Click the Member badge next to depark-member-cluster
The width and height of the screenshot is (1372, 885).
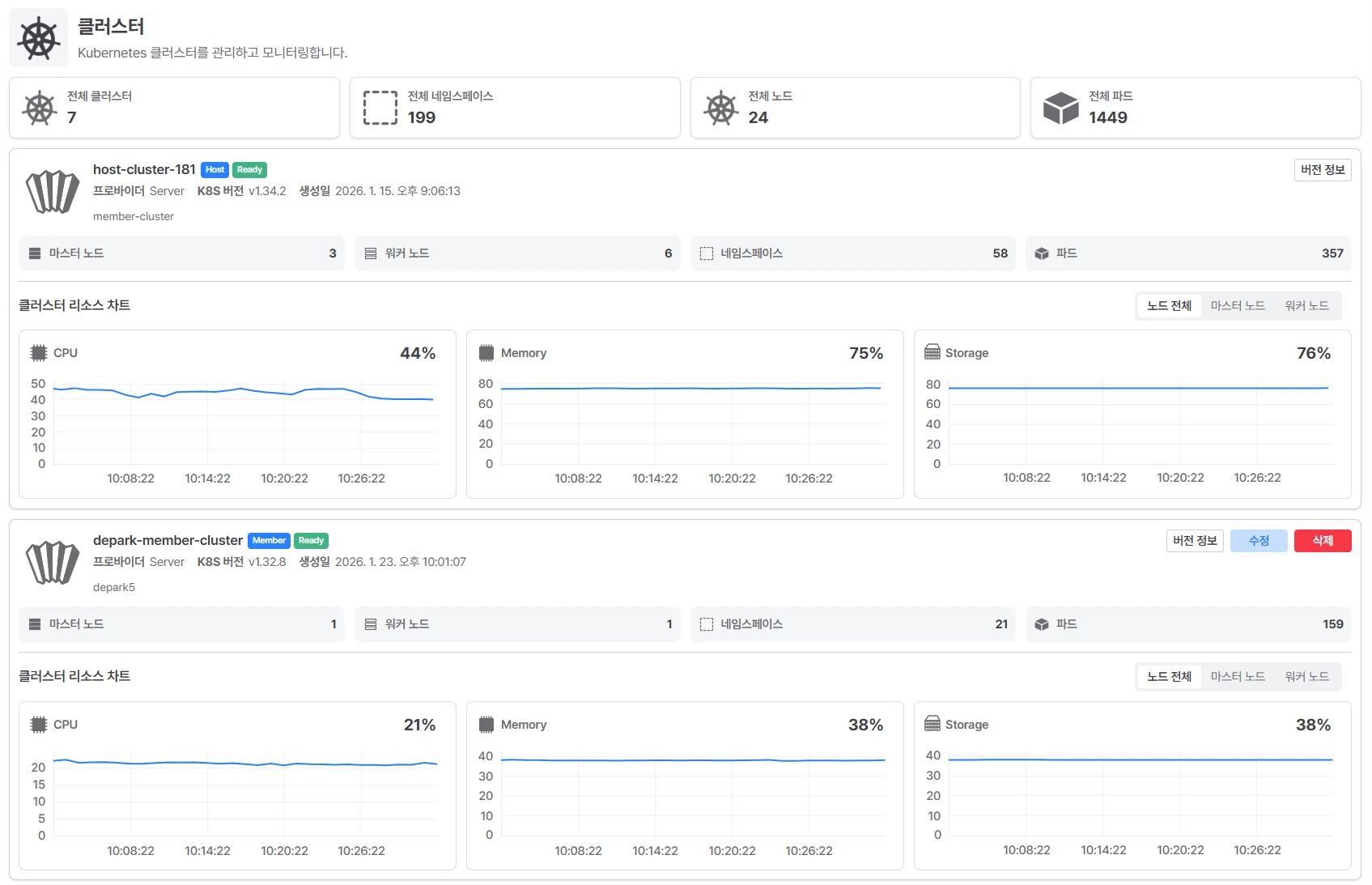269,541
